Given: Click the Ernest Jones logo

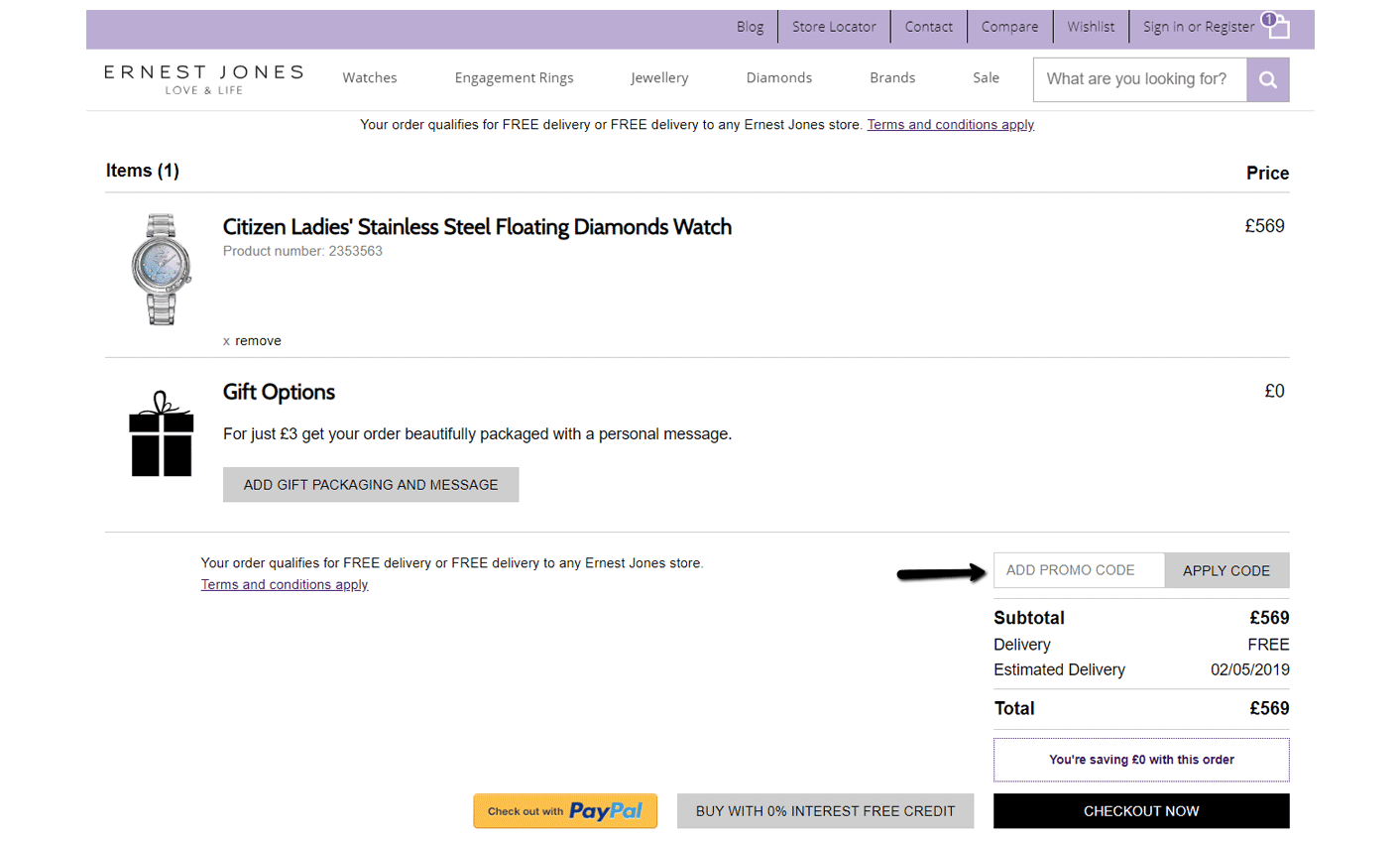Looking at the screenshot, I should 202,79.
